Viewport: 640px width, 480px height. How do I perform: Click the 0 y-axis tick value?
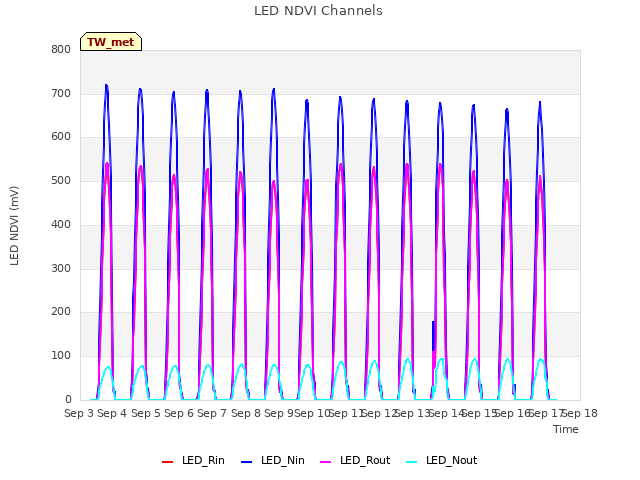tap(68, 400)
